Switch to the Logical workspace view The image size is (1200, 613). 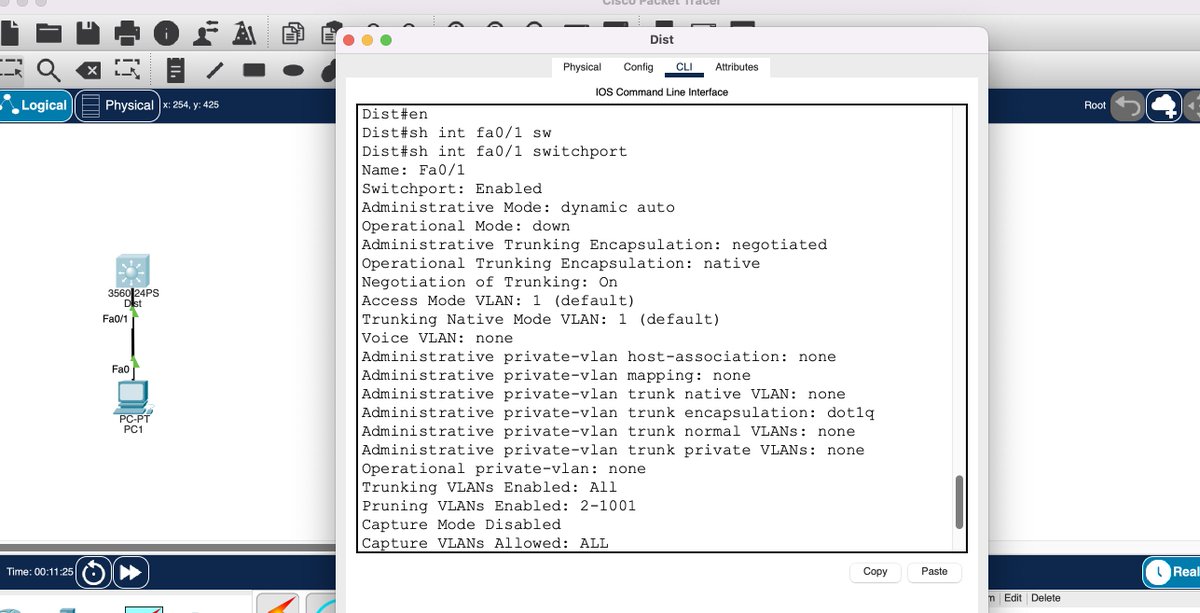coord(36,105)
